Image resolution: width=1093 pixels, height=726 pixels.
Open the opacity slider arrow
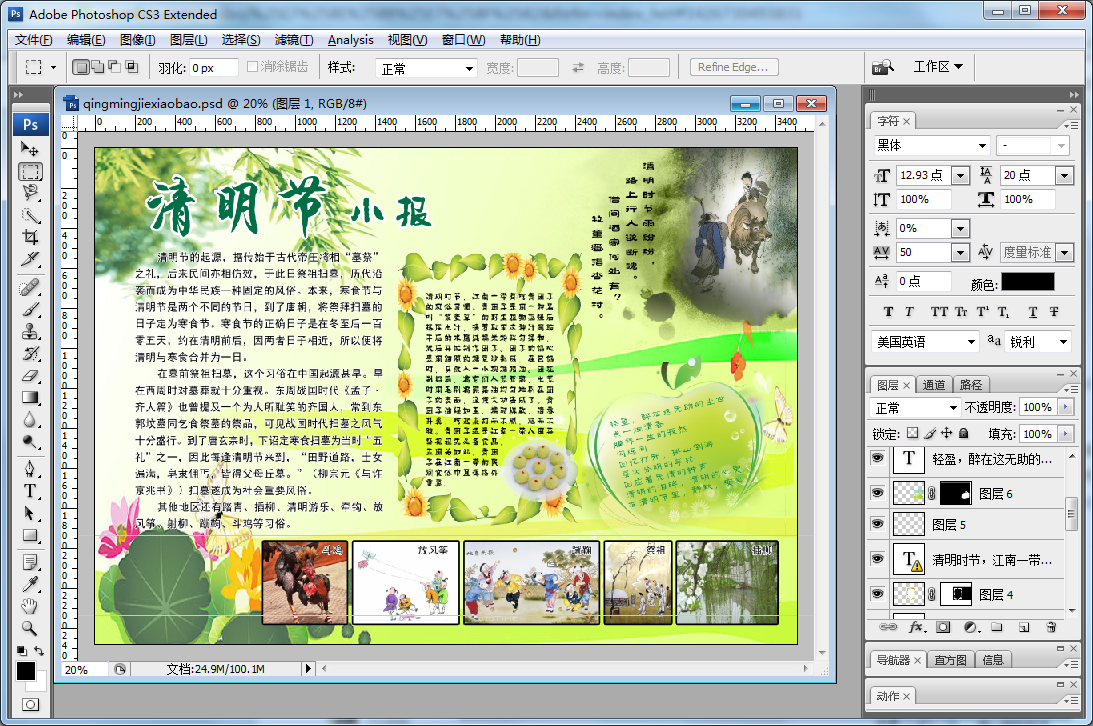pos(1065,407)
